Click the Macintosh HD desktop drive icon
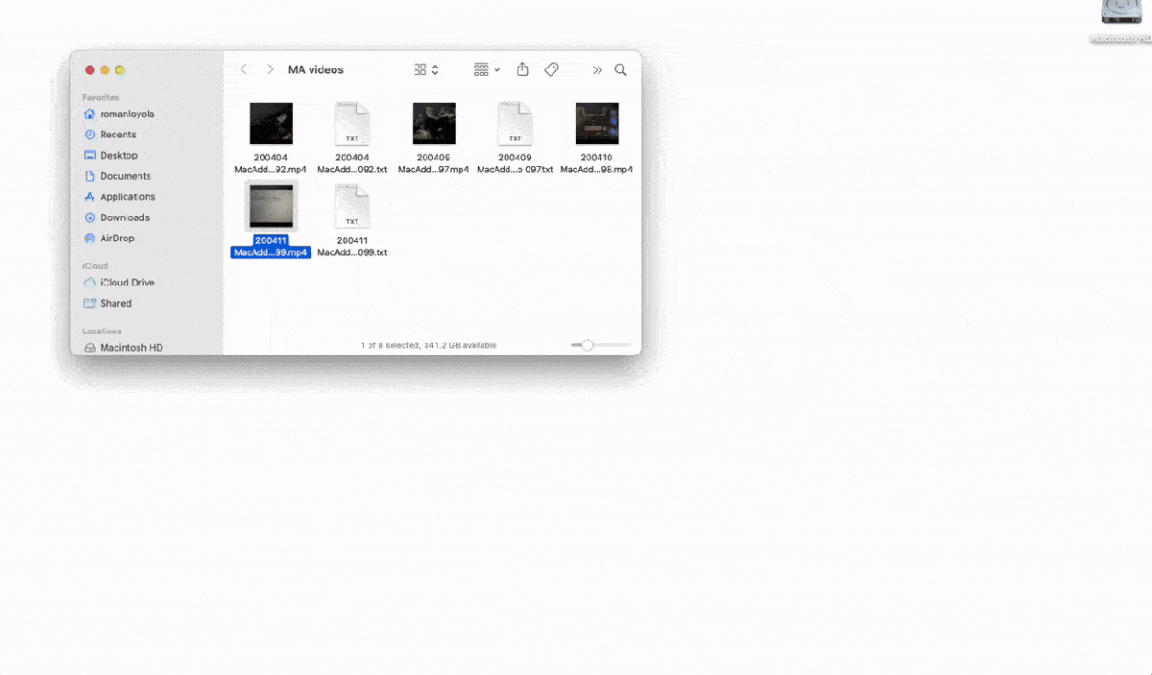Screen dimensions: 1152x675 tap(1121, 12)
